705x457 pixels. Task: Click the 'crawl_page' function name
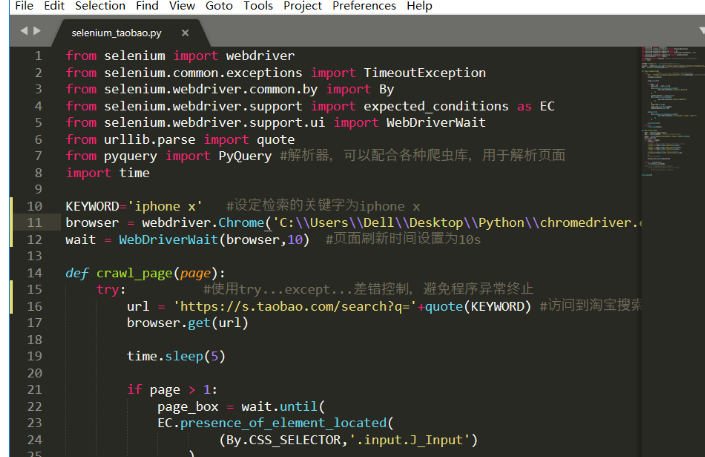pos(134,273)
